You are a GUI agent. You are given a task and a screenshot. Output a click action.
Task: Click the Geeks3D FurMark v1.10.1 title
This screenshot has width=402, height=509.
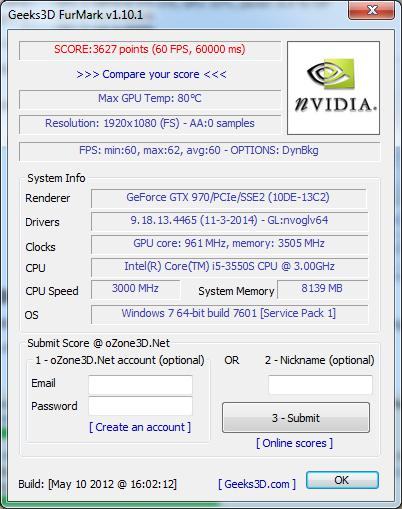pyautogui.click(x=76, y=15)
